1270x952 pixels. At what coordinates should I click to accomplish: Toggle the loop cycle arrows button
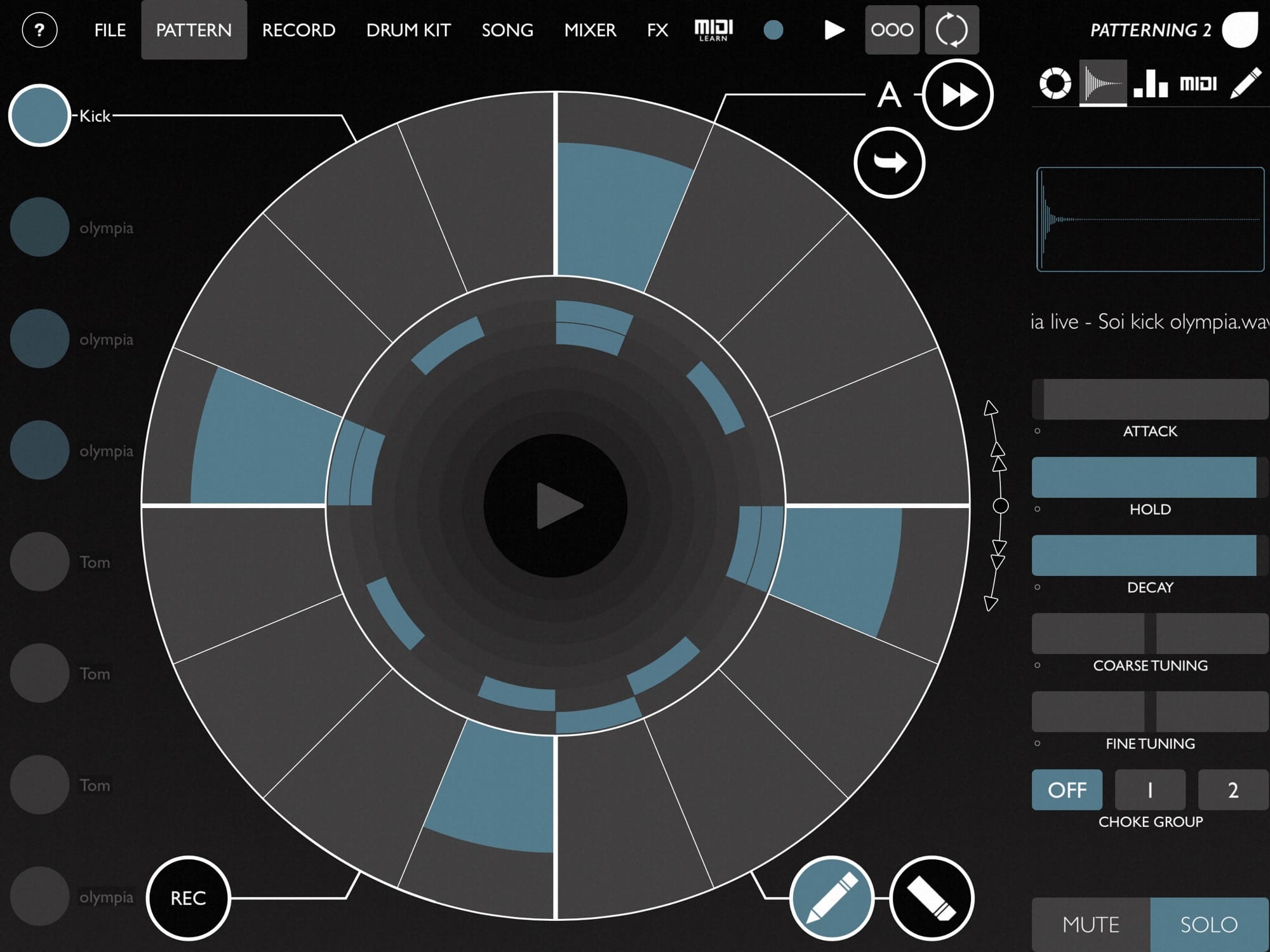[x=952, y=30]
